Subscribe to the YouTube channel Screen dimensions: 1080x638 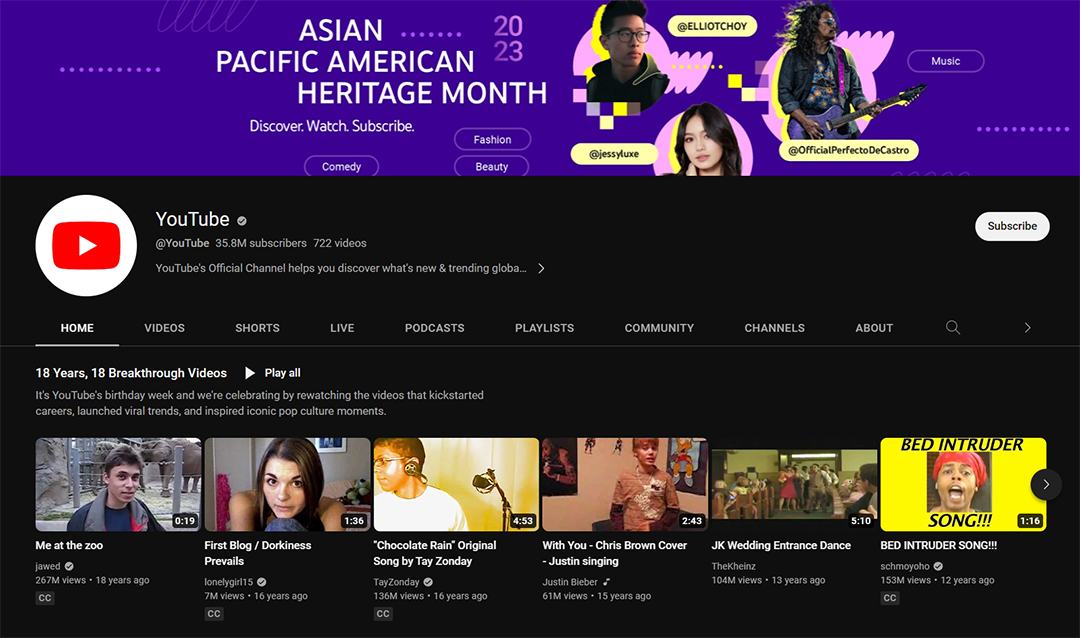pyautogui.click(x=1012, y=226)
